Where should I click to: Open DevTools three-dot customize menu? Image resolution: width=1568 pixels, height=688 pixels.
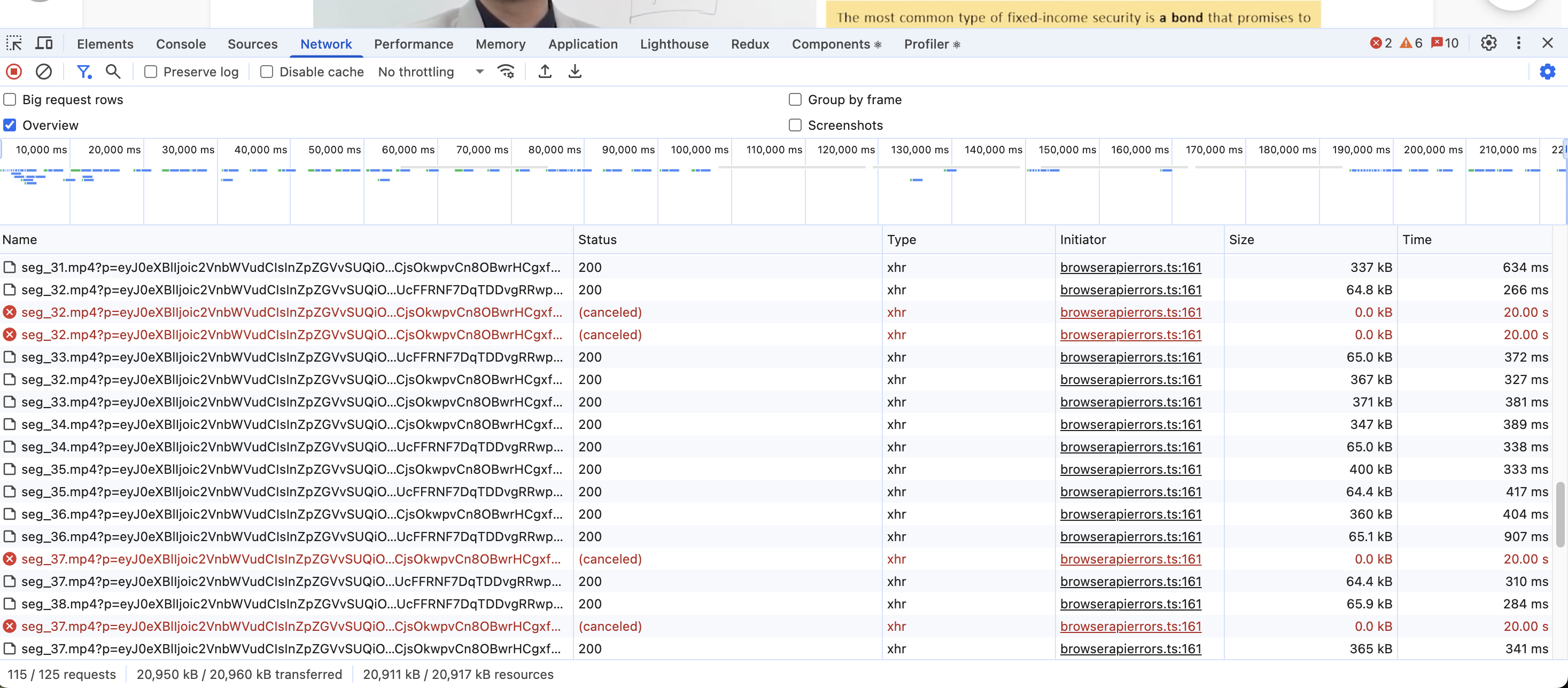point(1518,43)
